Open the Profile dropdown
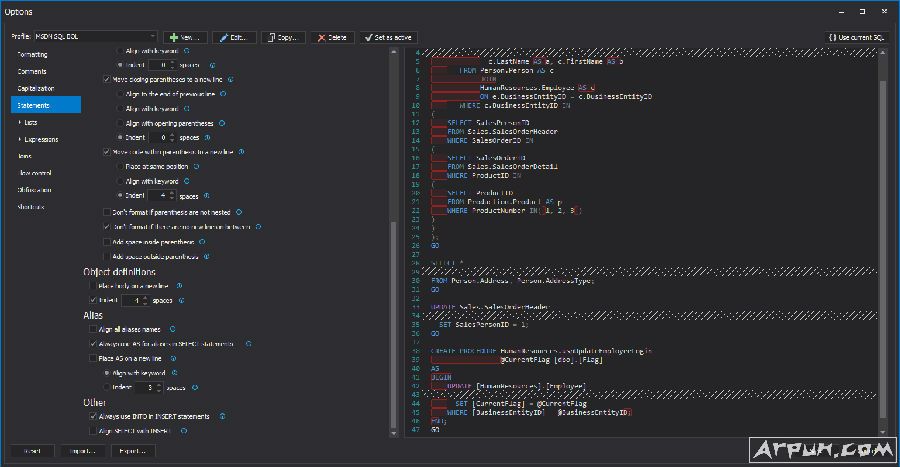 click(95, 36)
